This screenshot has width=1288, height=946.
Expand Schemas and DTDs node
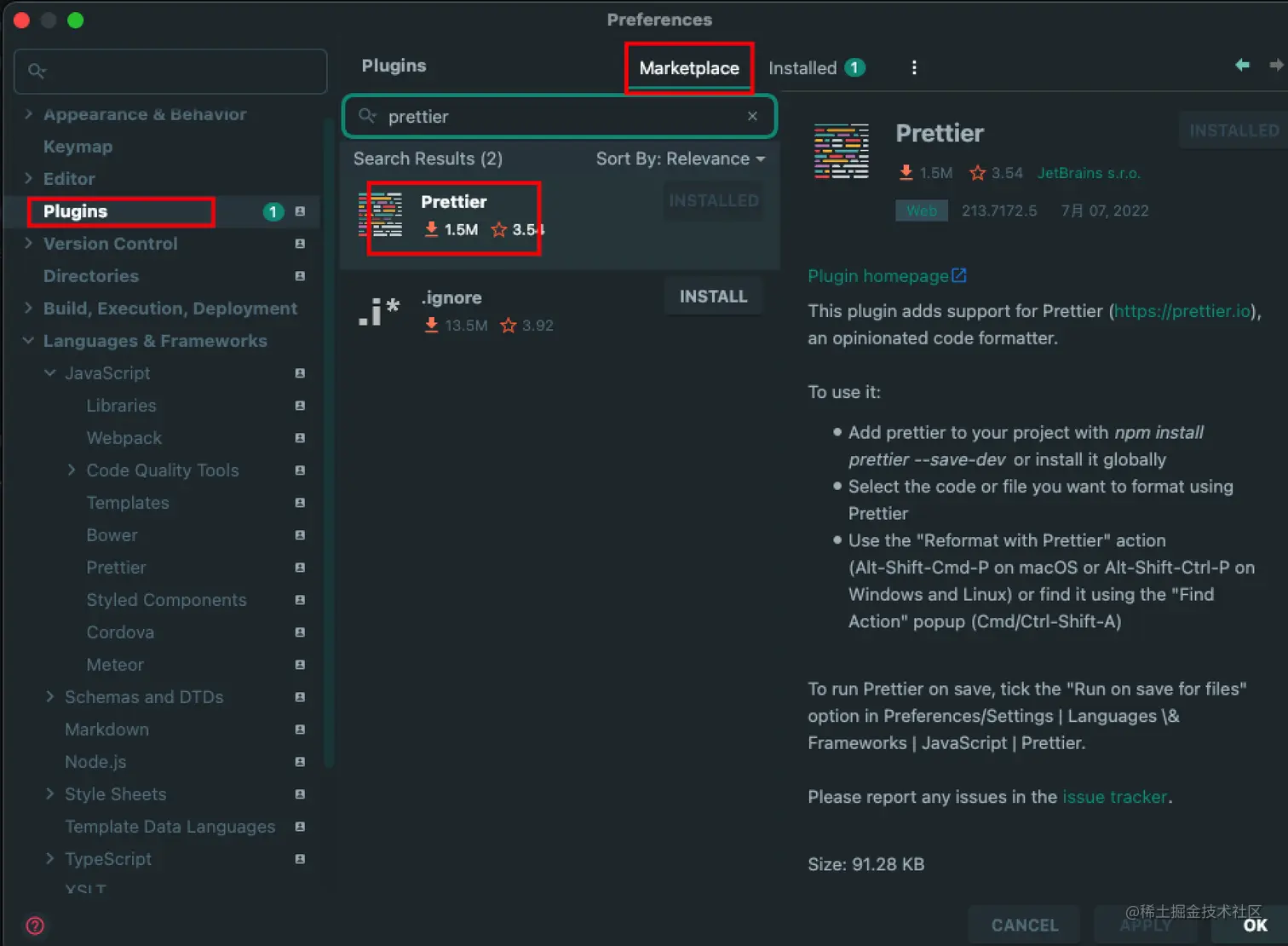(x=50, y=697)
